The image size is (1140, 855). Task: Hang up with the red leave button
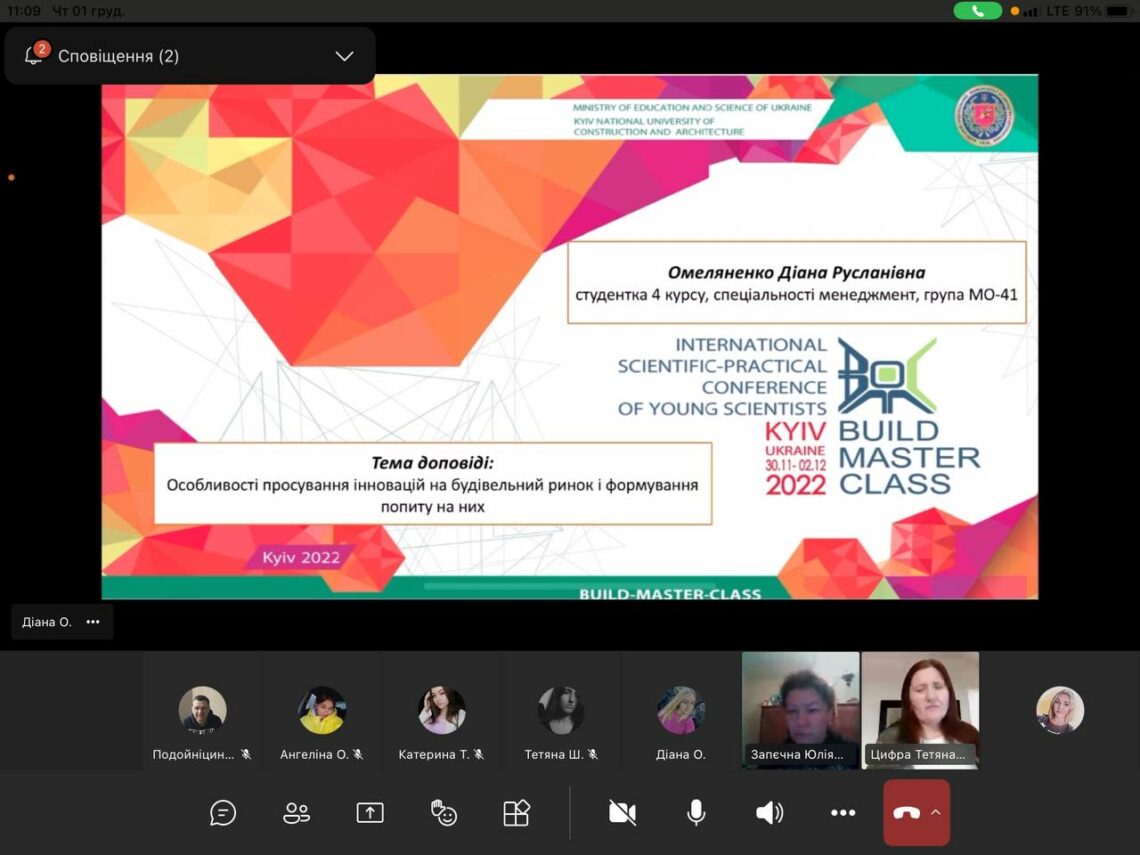click(x=906, y=813)
